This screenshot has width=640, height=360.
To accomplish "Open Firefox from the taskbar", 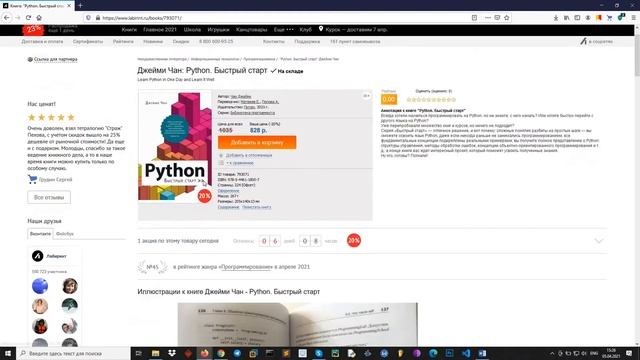I will click(x=204, y=353).
